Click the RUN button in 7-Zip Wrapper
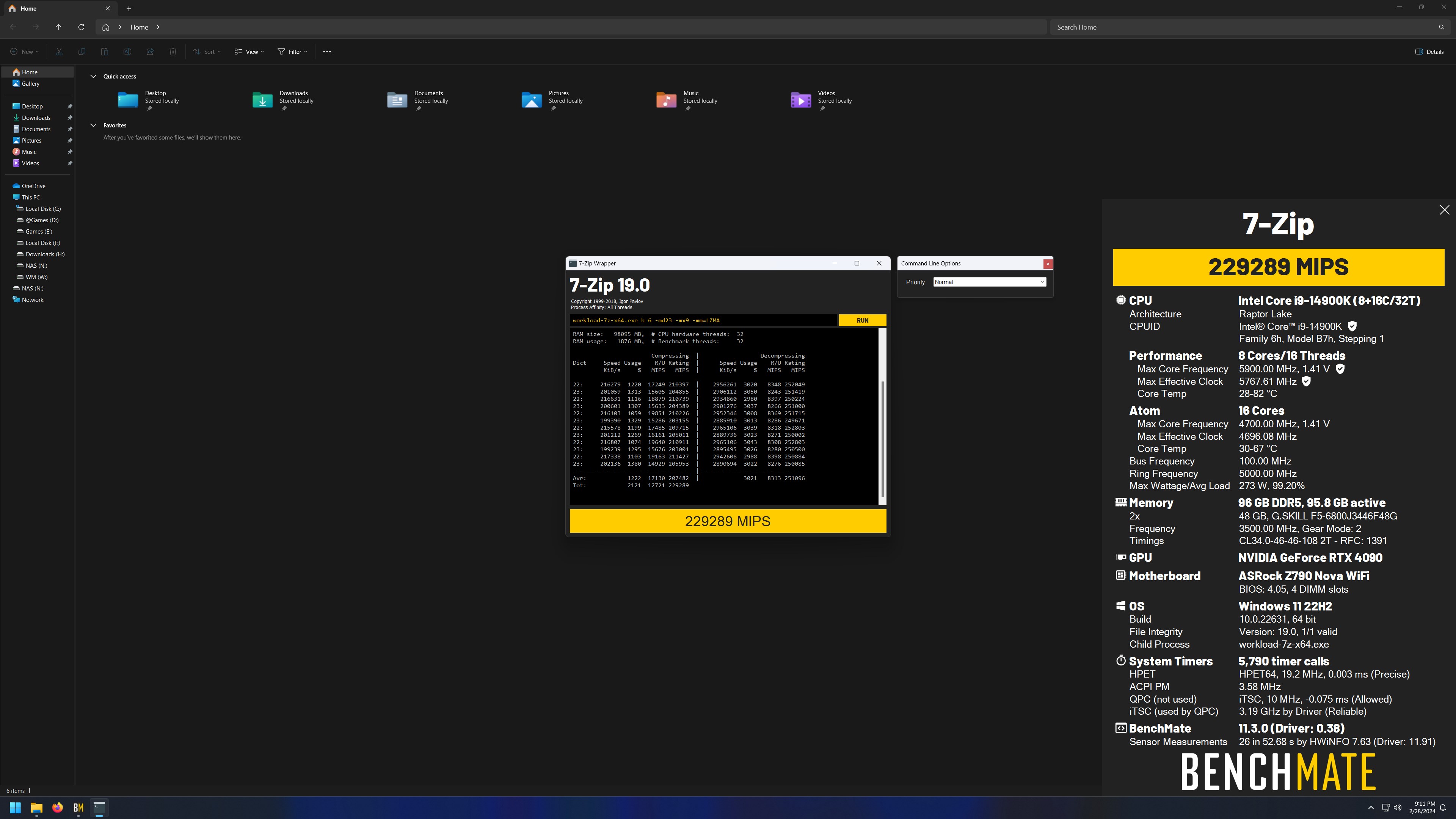Image resolution: width=1456 pixels, height=819 pixels. pyautogui.click(x=863, y=320)
